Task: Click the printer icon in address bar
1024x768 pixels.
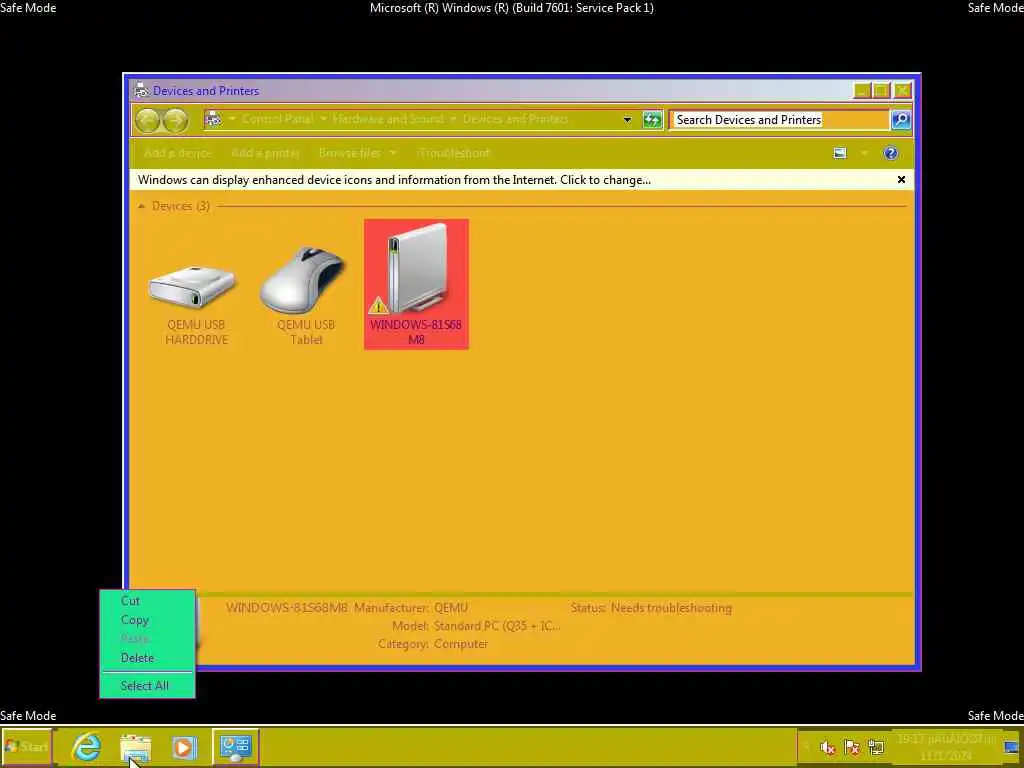Action: point(213,120)
